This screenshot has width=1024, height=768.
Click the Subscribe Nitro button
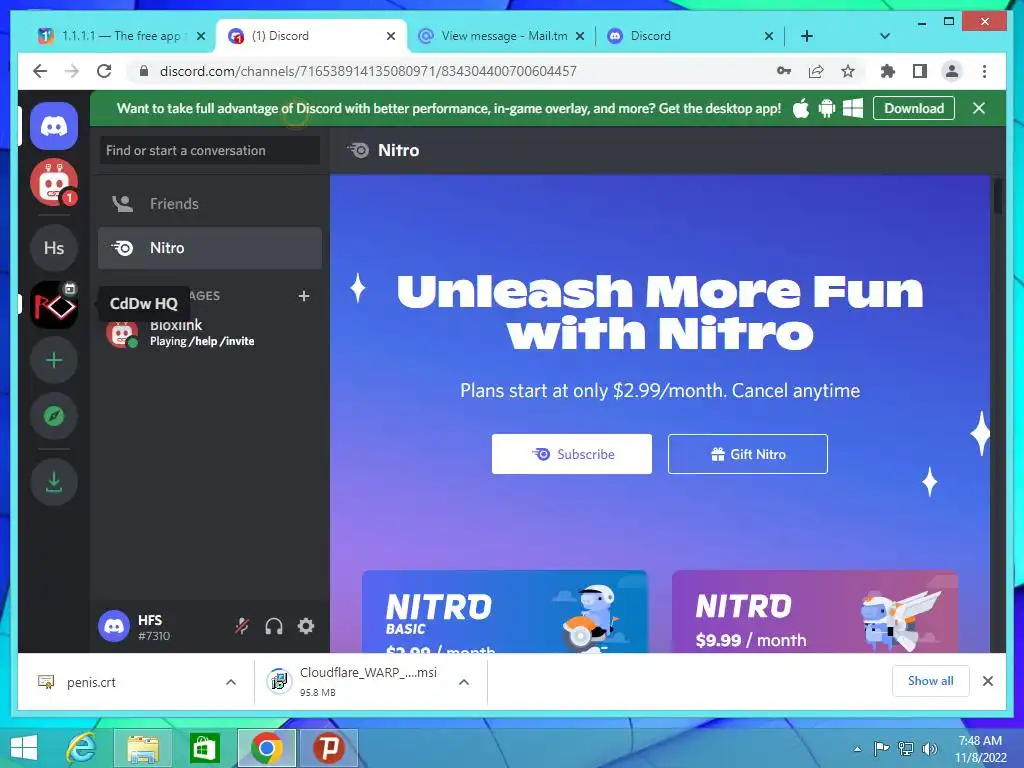coord(571,454)
